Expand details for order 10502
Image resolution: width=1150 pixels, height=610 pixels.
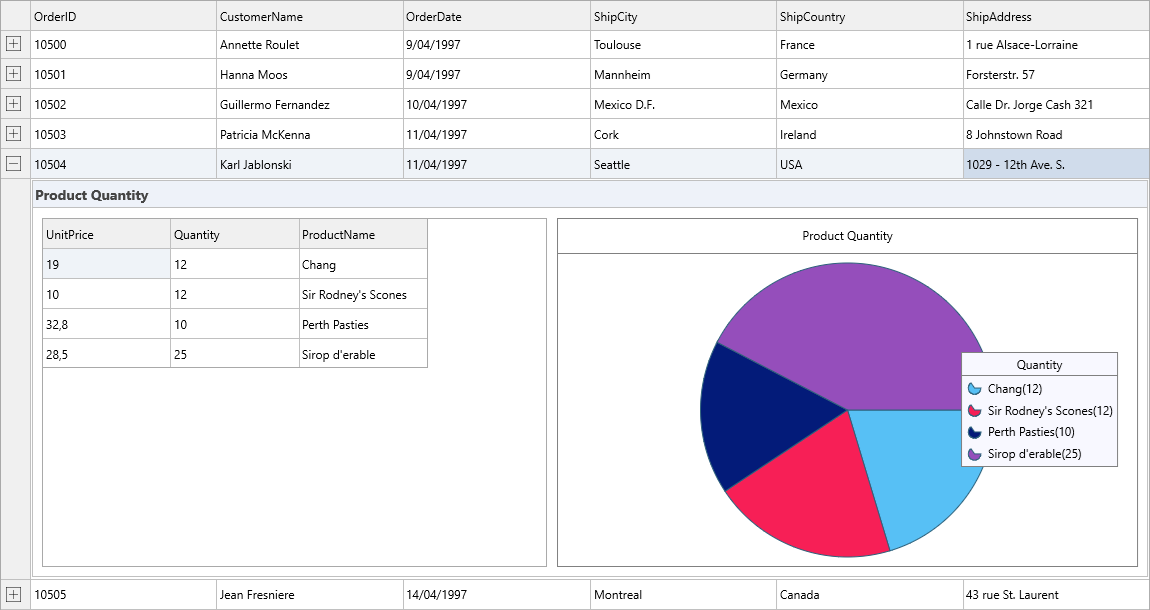(x=15, y=103)
